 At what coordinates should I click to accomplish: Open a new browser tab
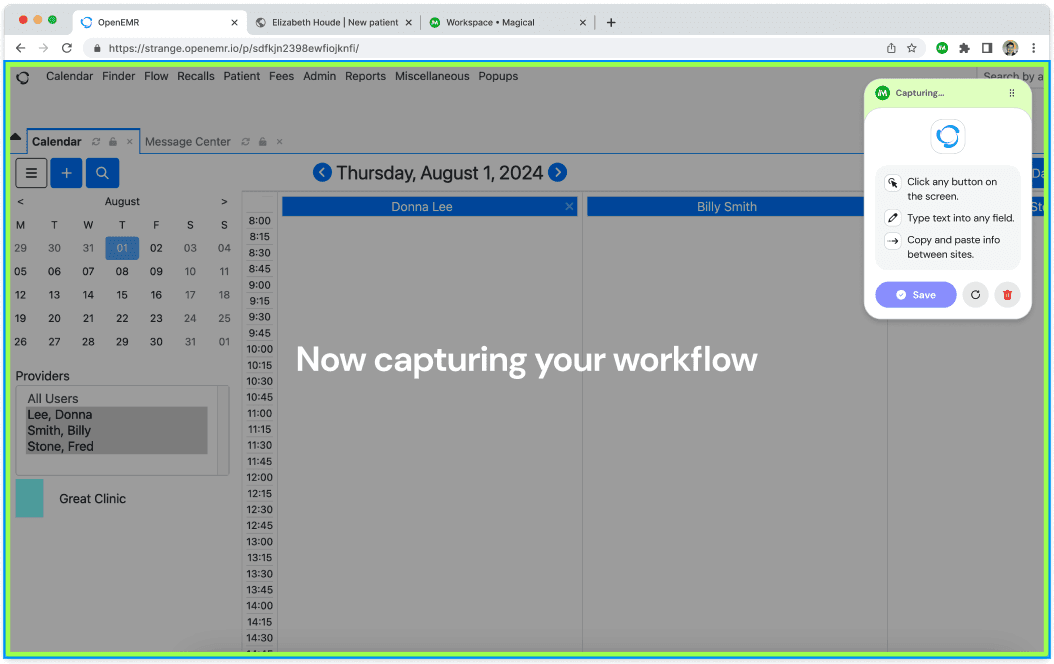(x=610, y=22)
